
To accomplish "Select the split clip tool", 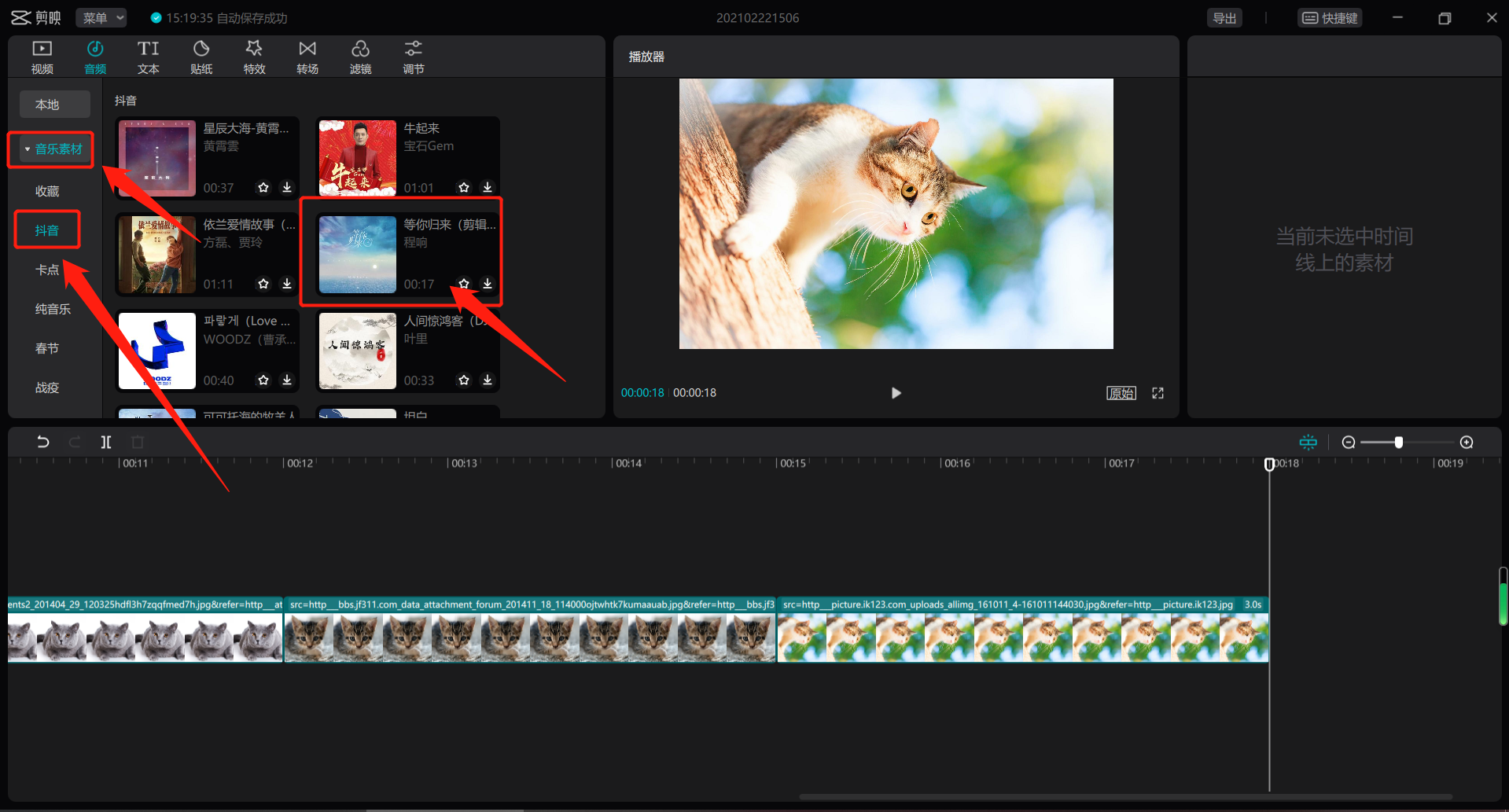I will click(106, 442).
